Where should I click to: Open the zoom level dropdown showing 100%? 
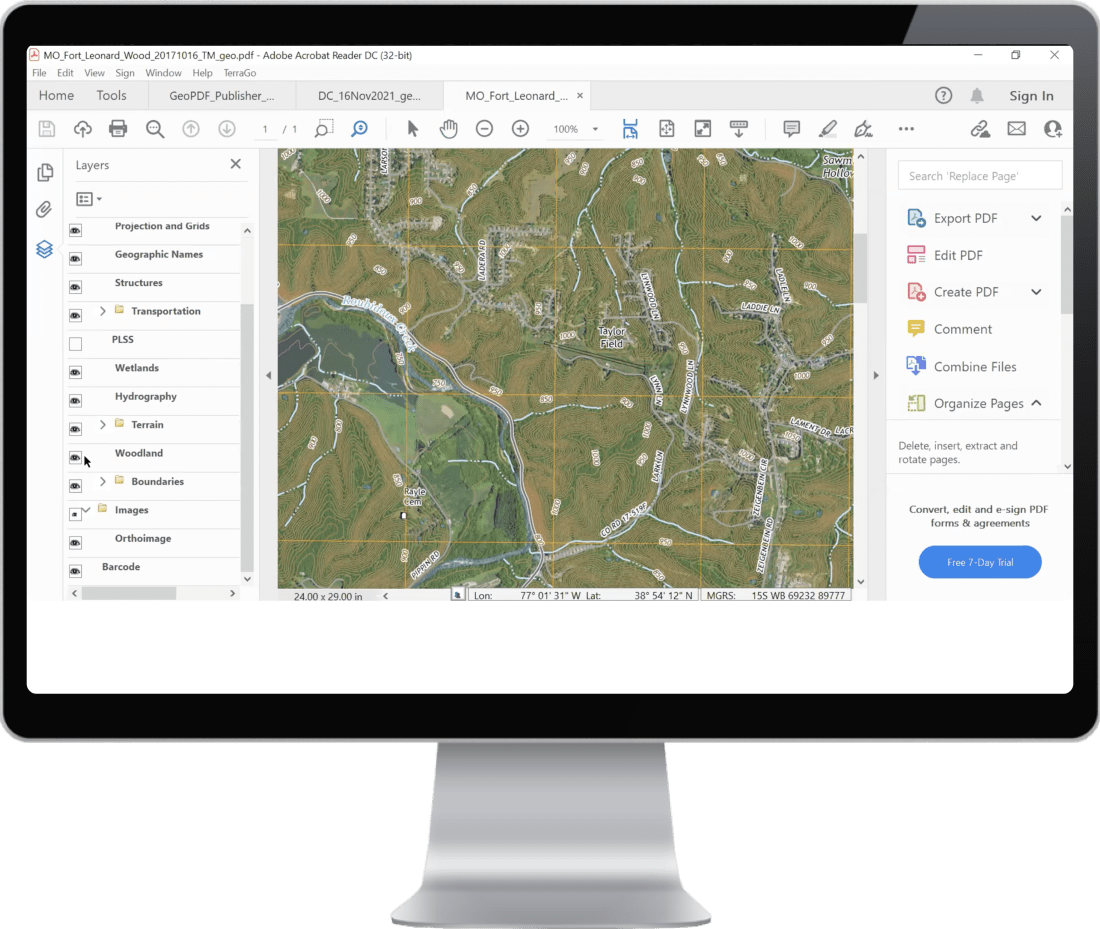594,128
